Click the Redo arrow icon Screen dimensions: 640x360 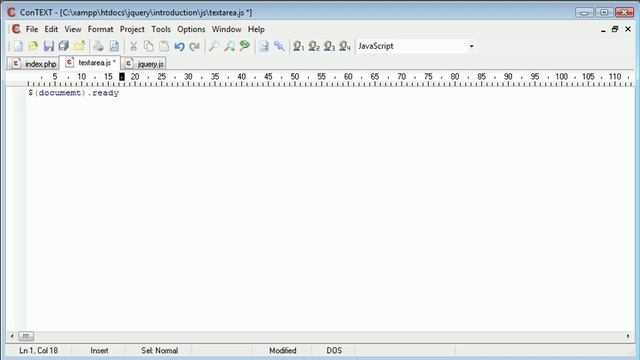pyautogui.click(x=195, y=46)
